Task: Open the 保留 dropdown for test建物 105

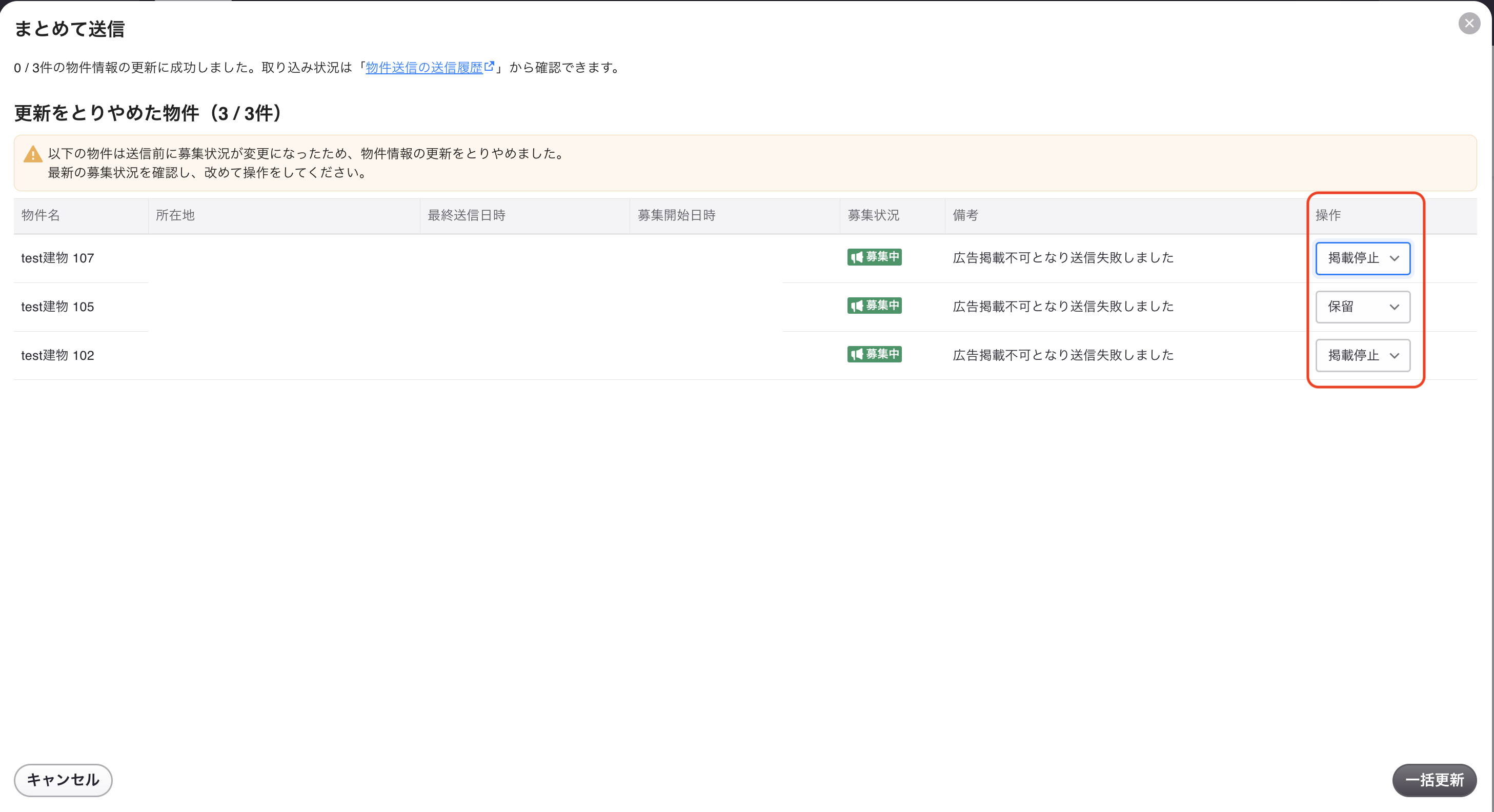Action: coord(1363,307)
